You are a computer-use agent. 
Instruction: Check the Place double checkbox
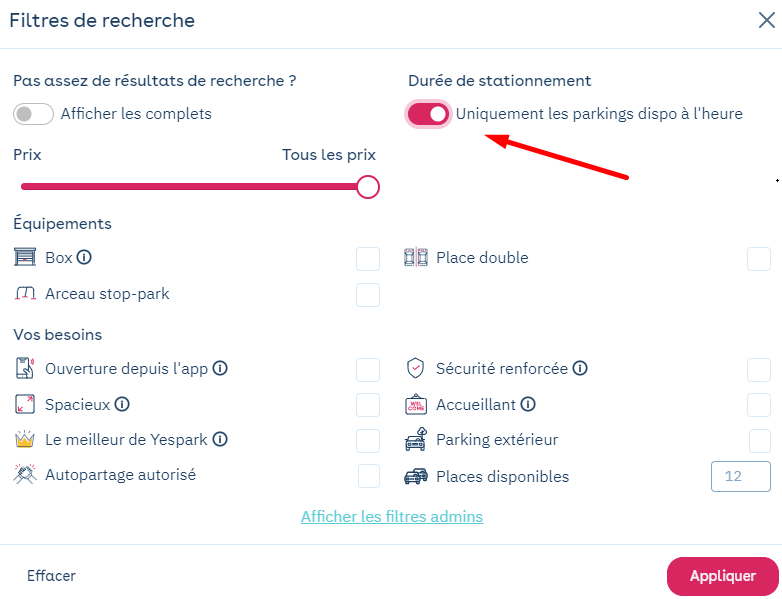tap(759, 259)
